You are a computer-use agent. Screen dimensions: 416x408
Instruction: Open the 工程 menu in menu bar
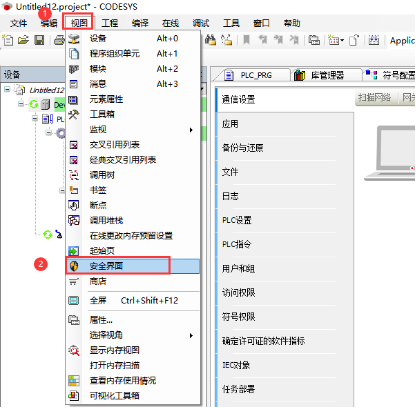(x=110, y=23)
